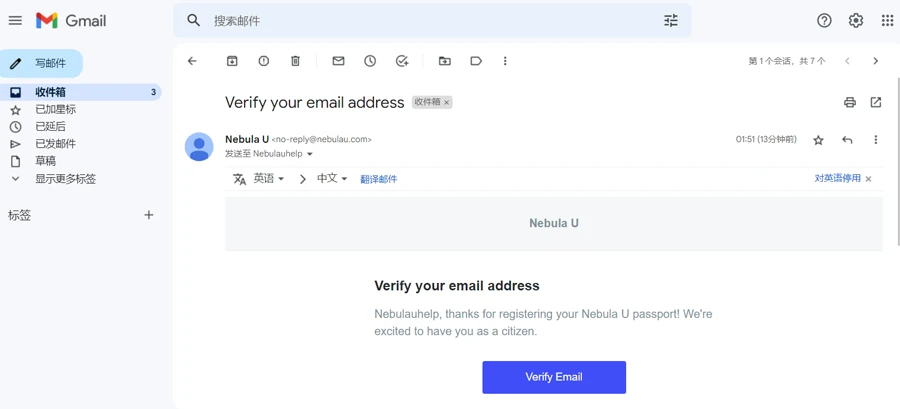Image resolution: width=900 pixels, height=409 pixels.
Task: Archive this email with the archive icon
Action: coord(232,61)
